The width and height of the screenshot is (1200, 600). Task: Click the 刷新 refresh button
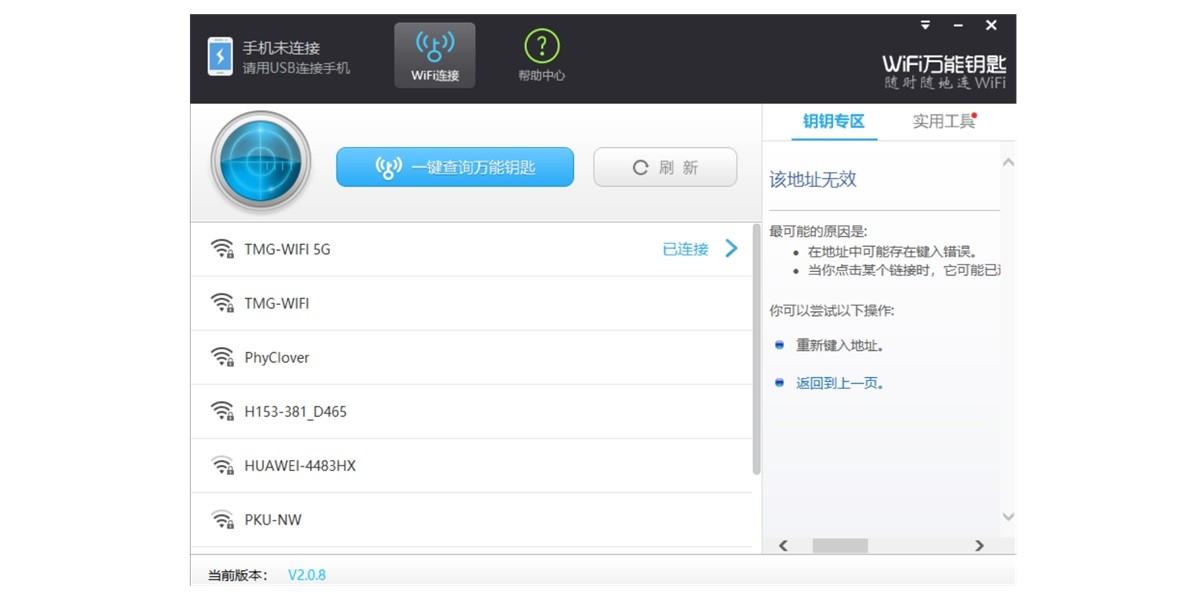pos(664,167)
